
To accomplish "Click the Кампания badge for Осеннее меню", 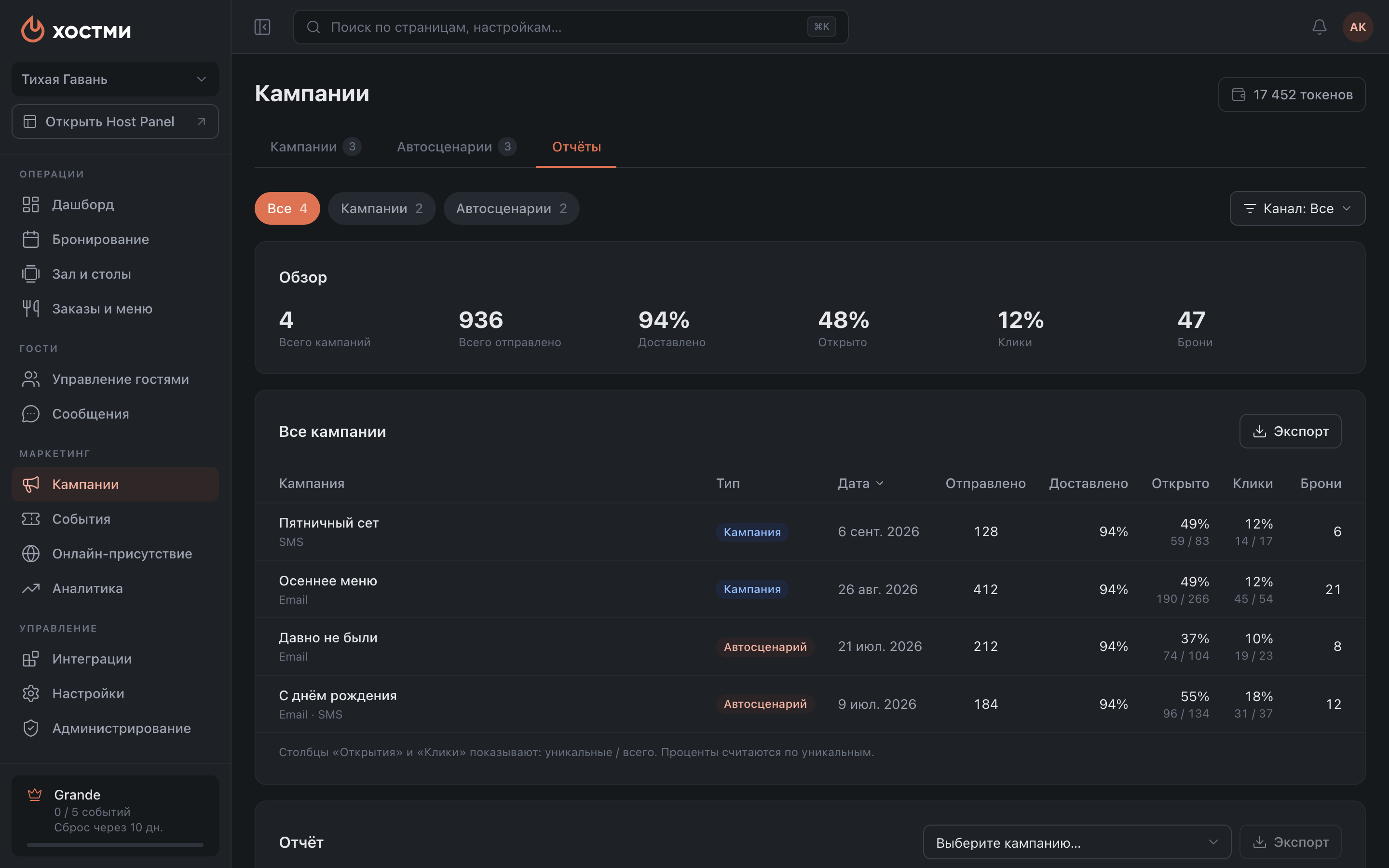I will (752, 590).
